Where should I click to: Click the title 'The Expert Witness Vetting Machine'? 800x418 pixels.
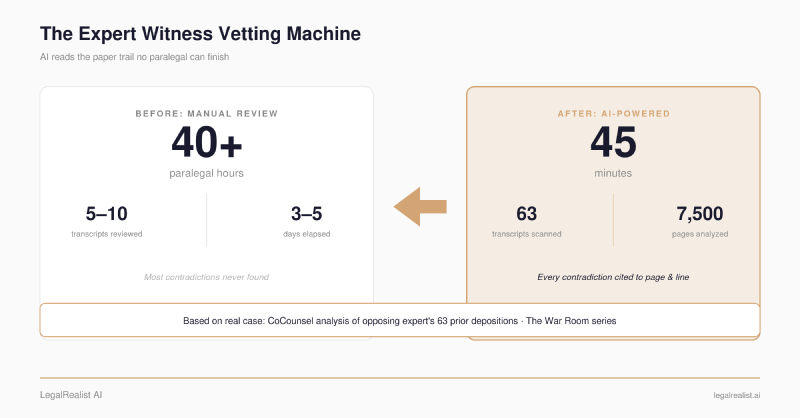pos(201,34)
